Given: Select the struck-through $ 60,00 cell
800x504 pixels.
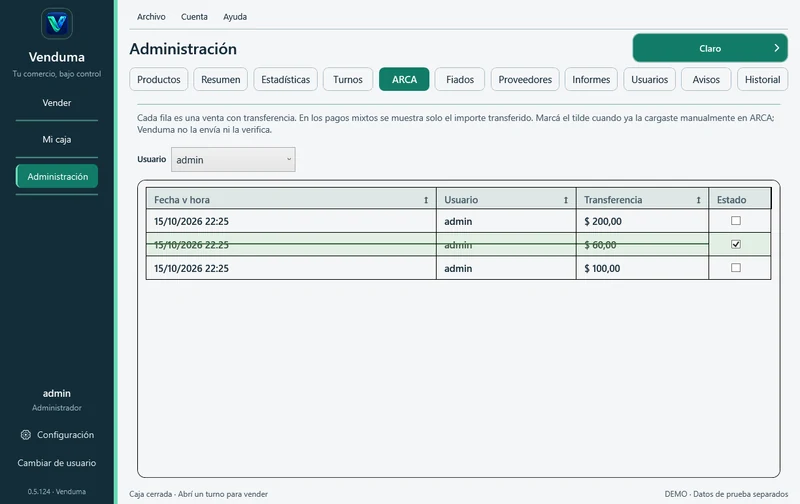Looking at the screenshot, I should coord(642,245).
